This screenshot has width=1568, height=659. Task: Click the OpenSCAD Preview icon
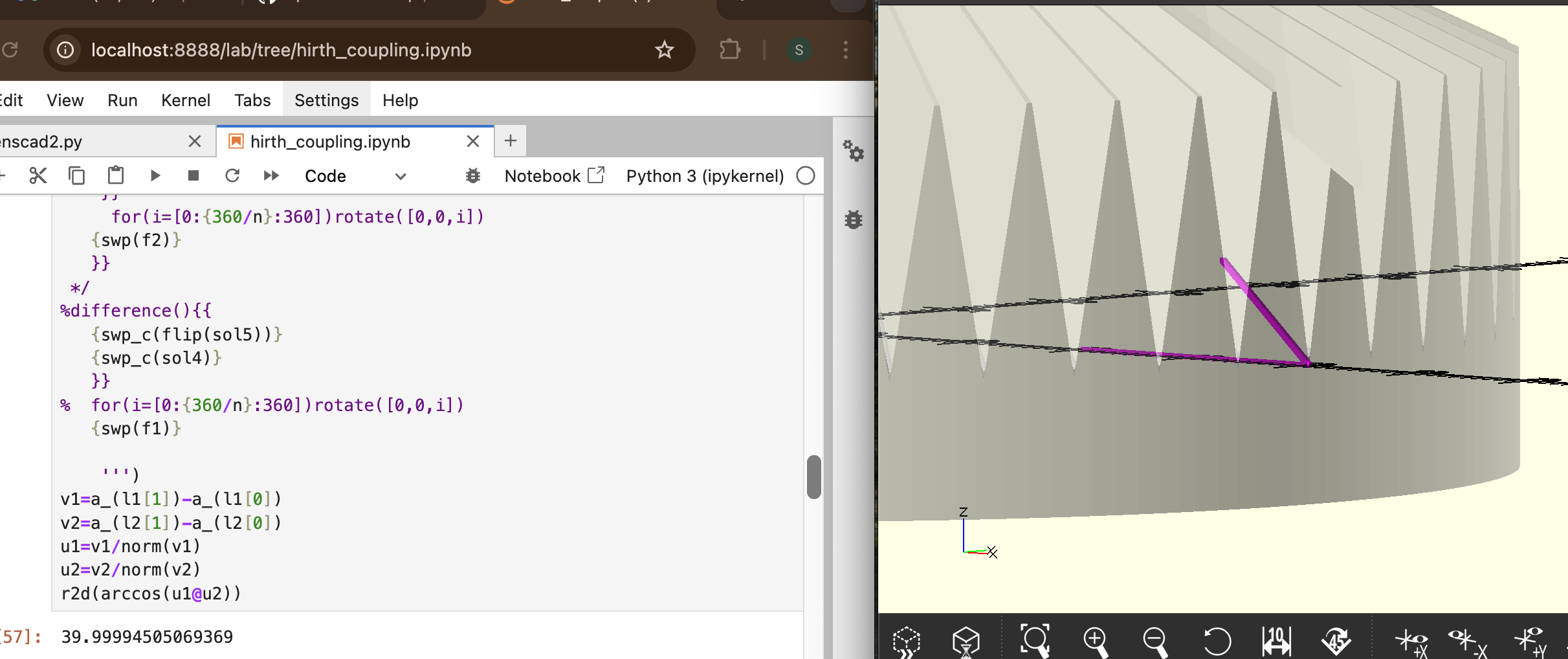906,641
